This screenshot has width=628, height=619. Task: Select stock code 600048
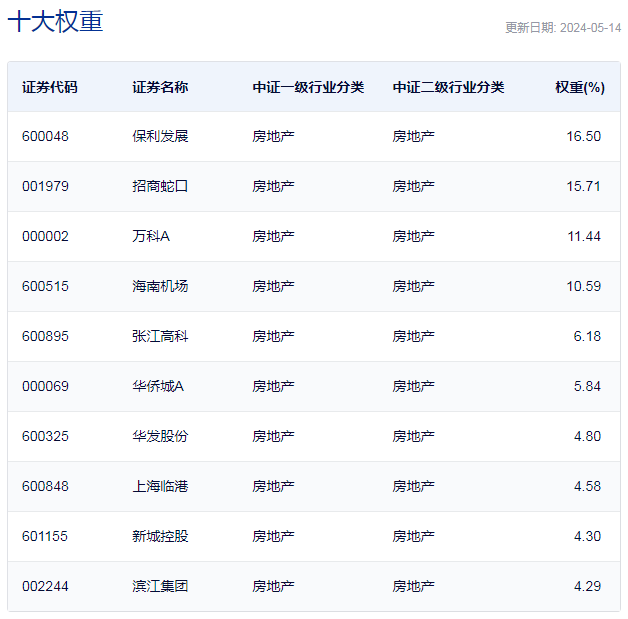45,136
